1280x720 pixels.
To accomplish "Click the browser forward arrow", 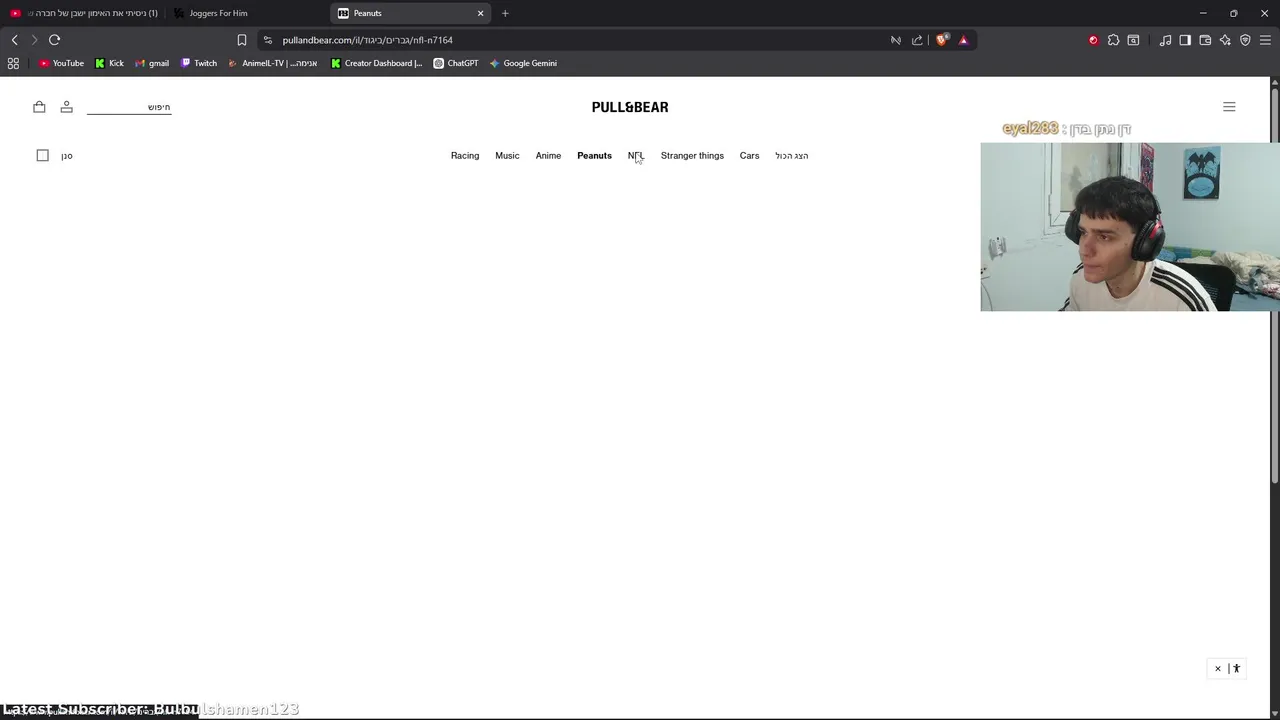I will (34, 40).
